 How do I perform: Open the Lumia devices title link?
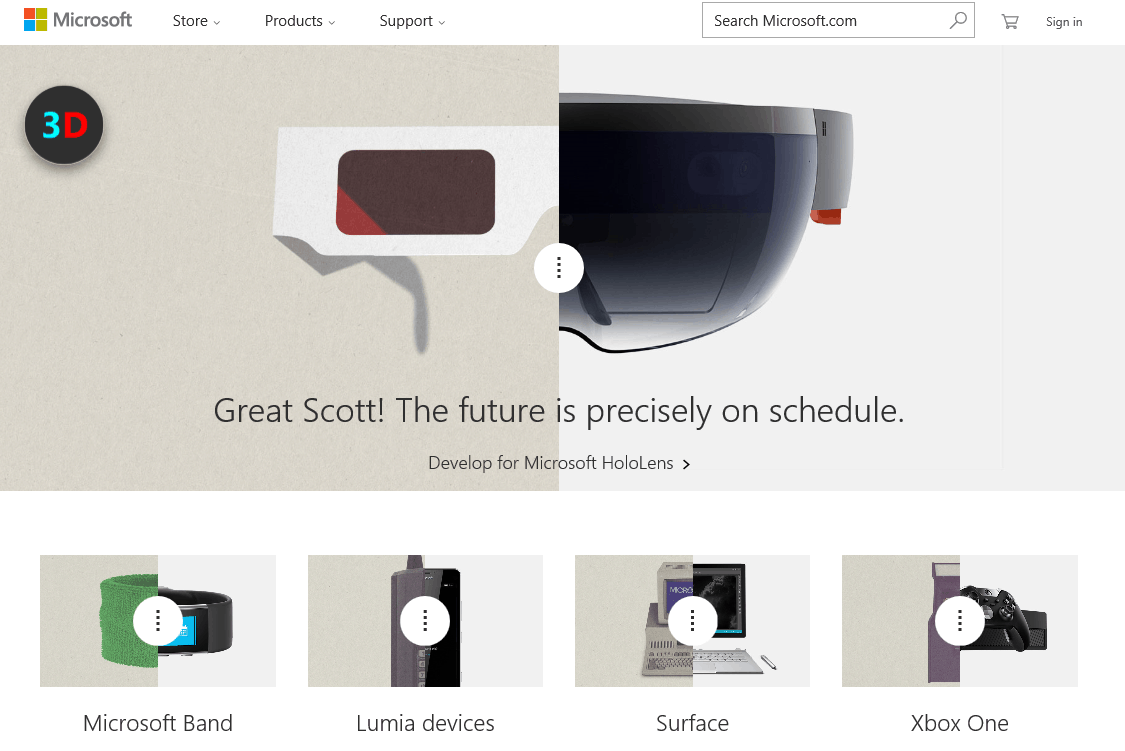[x=425, y=723]
